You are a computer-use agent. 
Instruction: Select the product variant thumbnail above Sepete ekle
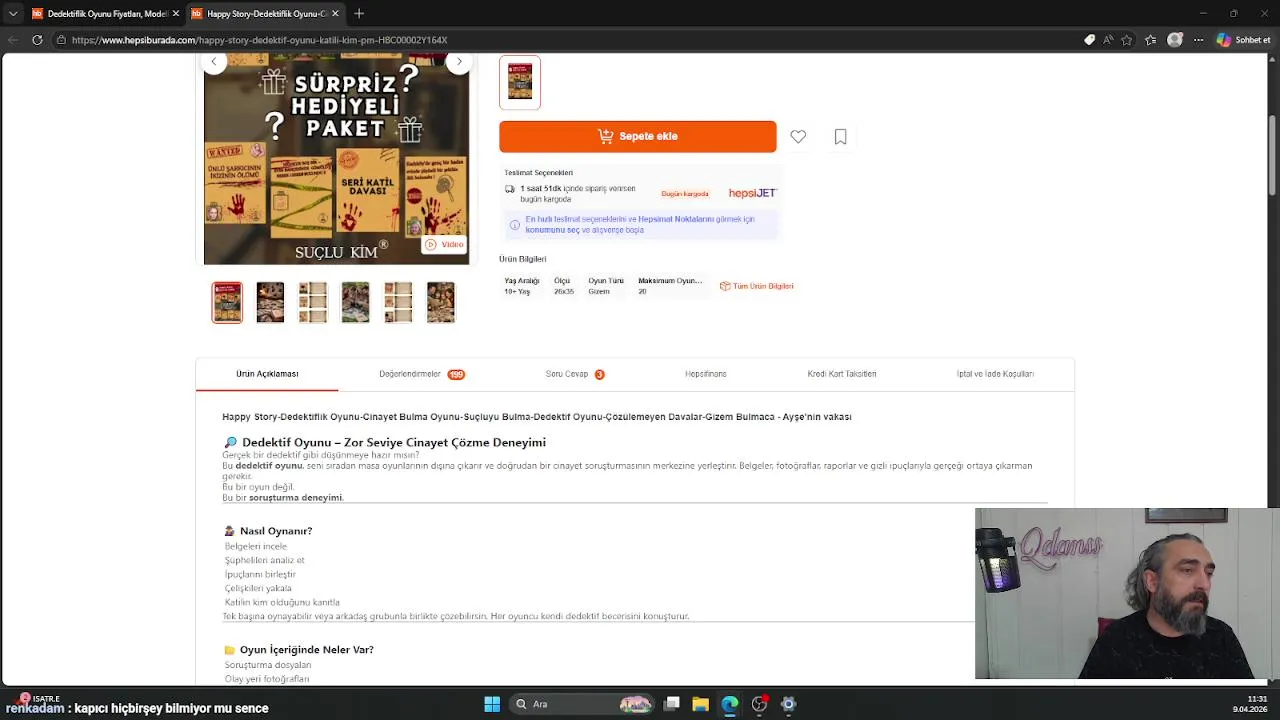(x=520, y=82)
